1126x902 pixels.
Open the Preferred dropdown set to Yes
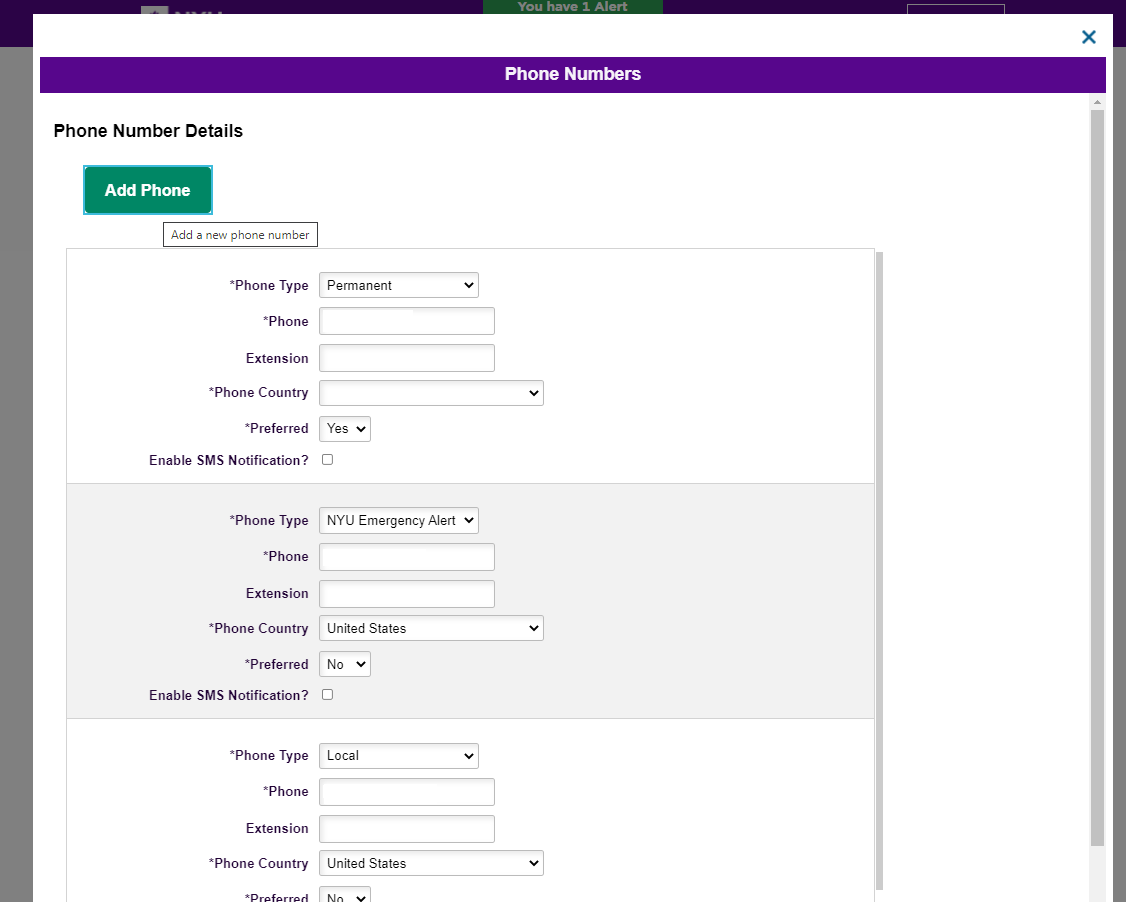(344, 428)
